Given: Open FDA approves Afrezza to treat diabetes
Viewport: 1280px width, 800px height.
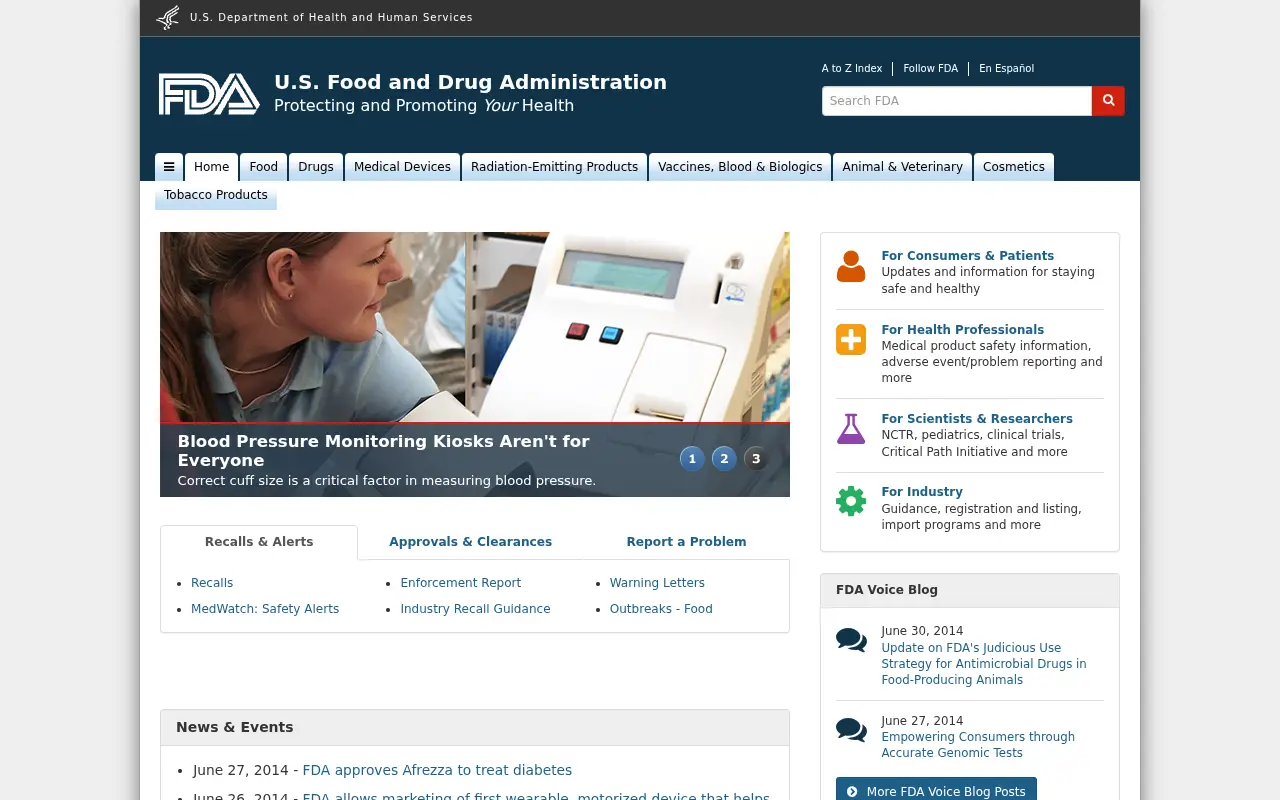Looking at the screenshot, I should [437, 770].
